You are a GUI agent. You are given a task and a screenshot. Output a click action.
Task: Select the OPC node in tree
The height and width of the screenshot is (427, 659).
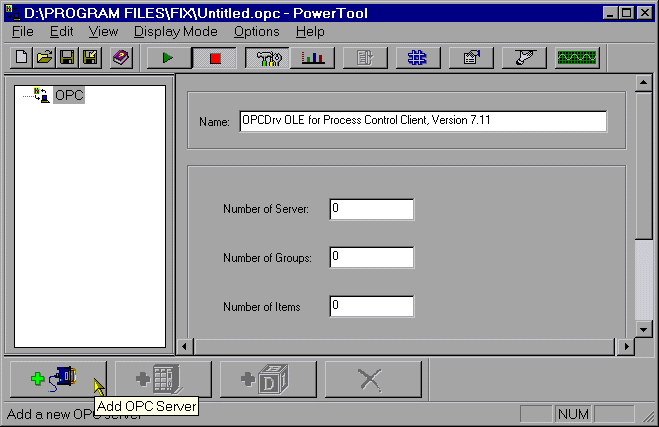[x=69, y=96]
